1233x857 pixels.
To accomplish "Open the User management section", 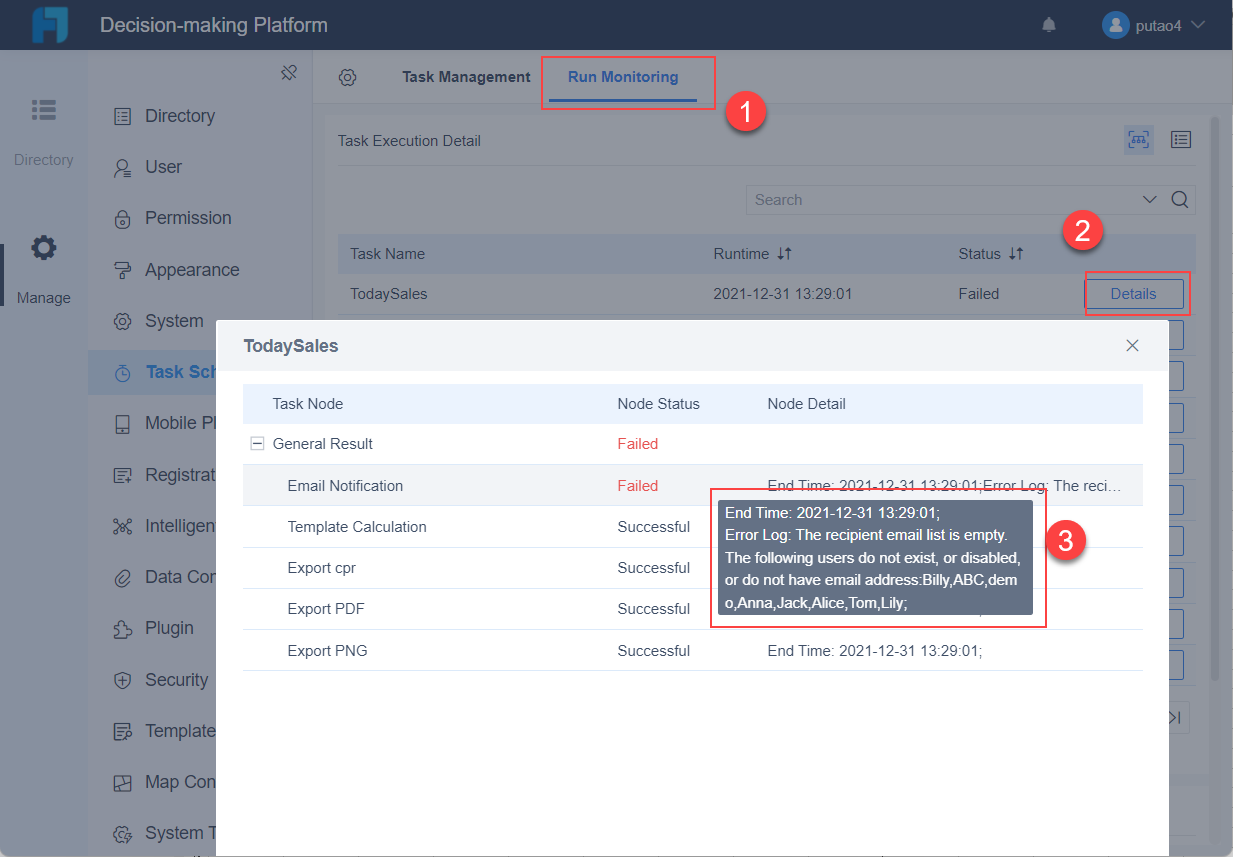I will tap(150, 166).
